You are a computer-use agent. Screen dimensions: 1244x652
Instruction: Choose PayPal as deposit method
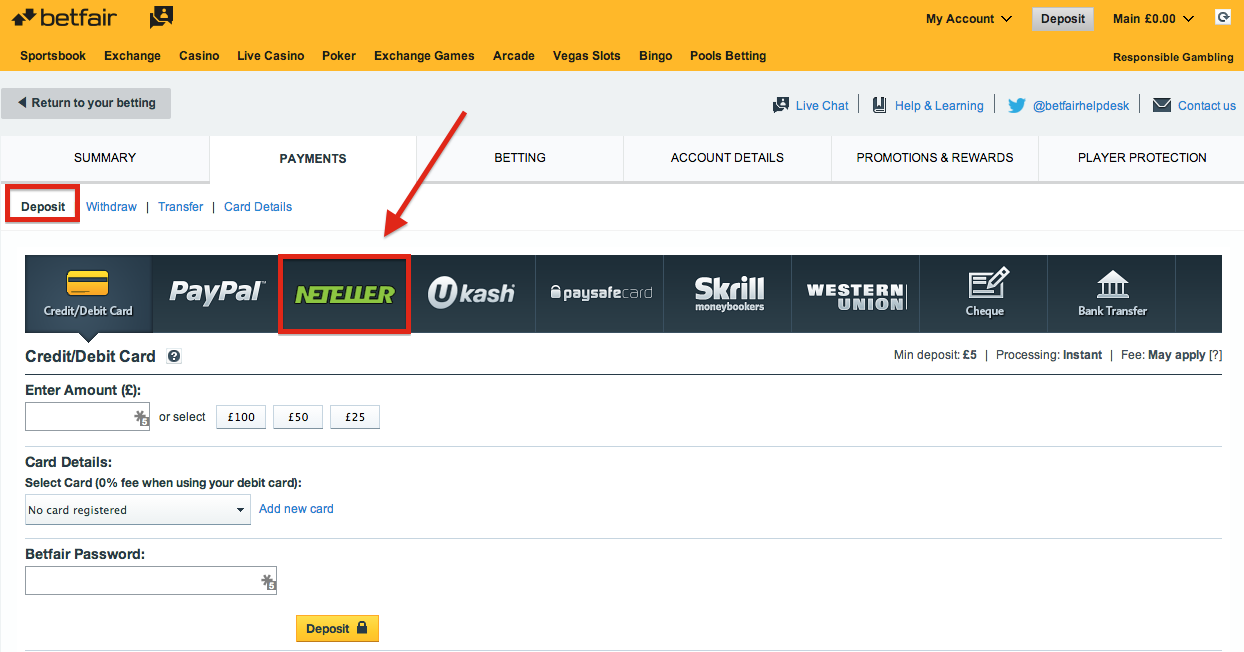[216, 293]
